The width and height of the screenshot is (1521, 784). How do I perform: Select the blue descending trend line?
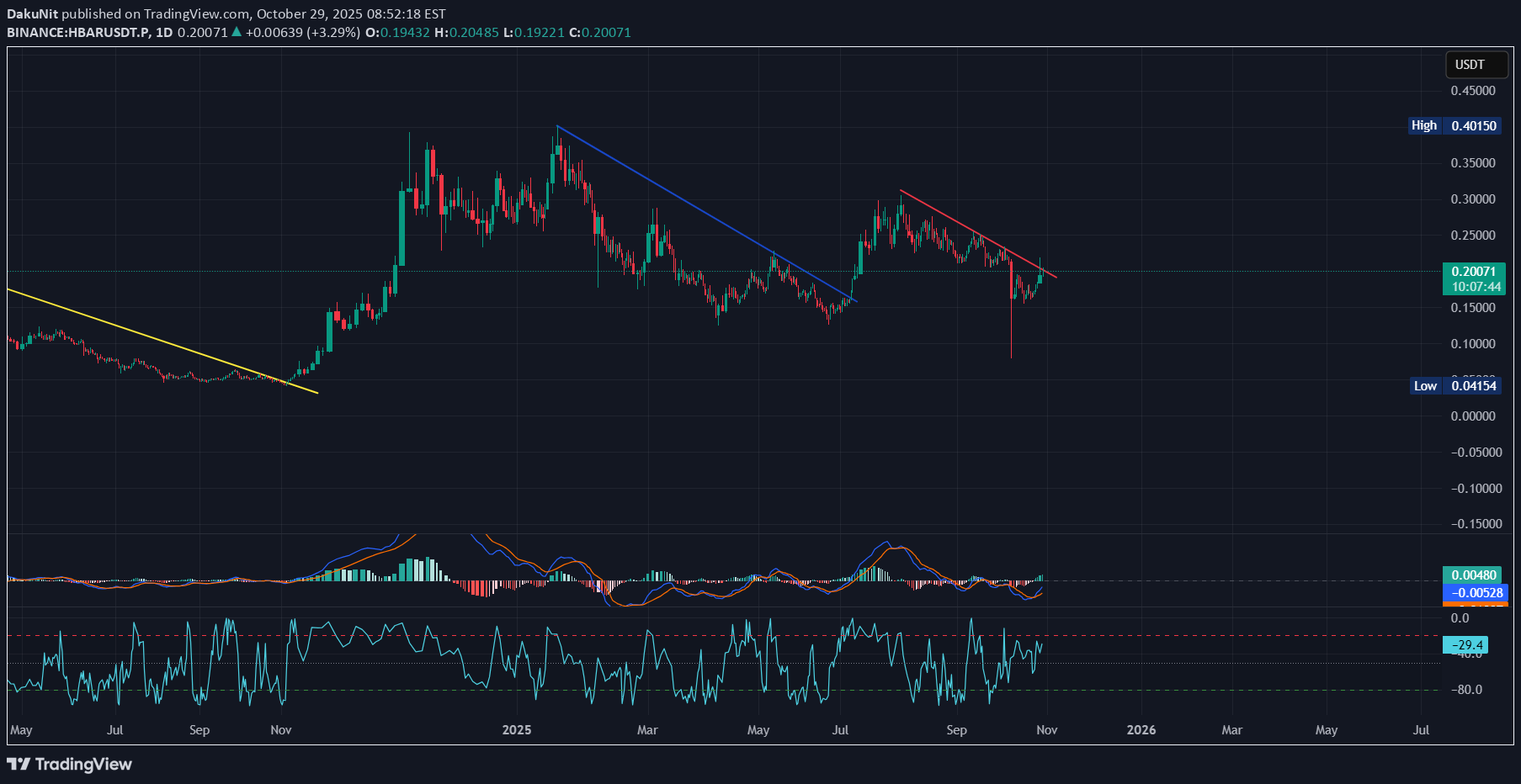pyautogui.click(x=707, y=213)
